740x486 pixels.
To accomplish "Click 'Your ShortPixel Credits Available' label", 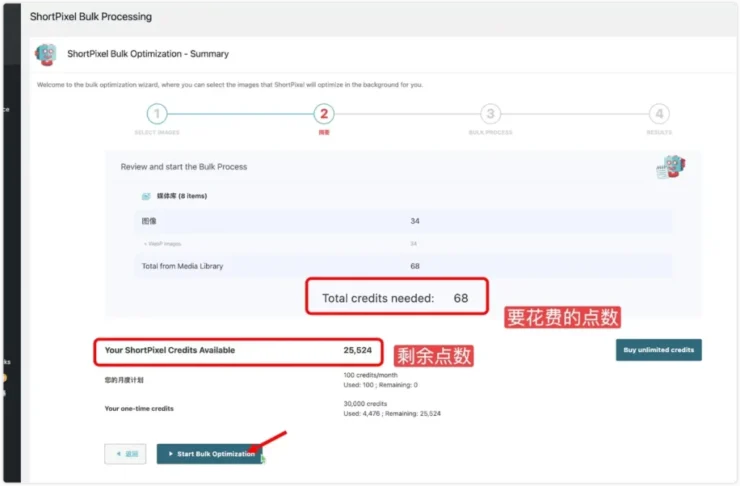I will click(170, 350).
